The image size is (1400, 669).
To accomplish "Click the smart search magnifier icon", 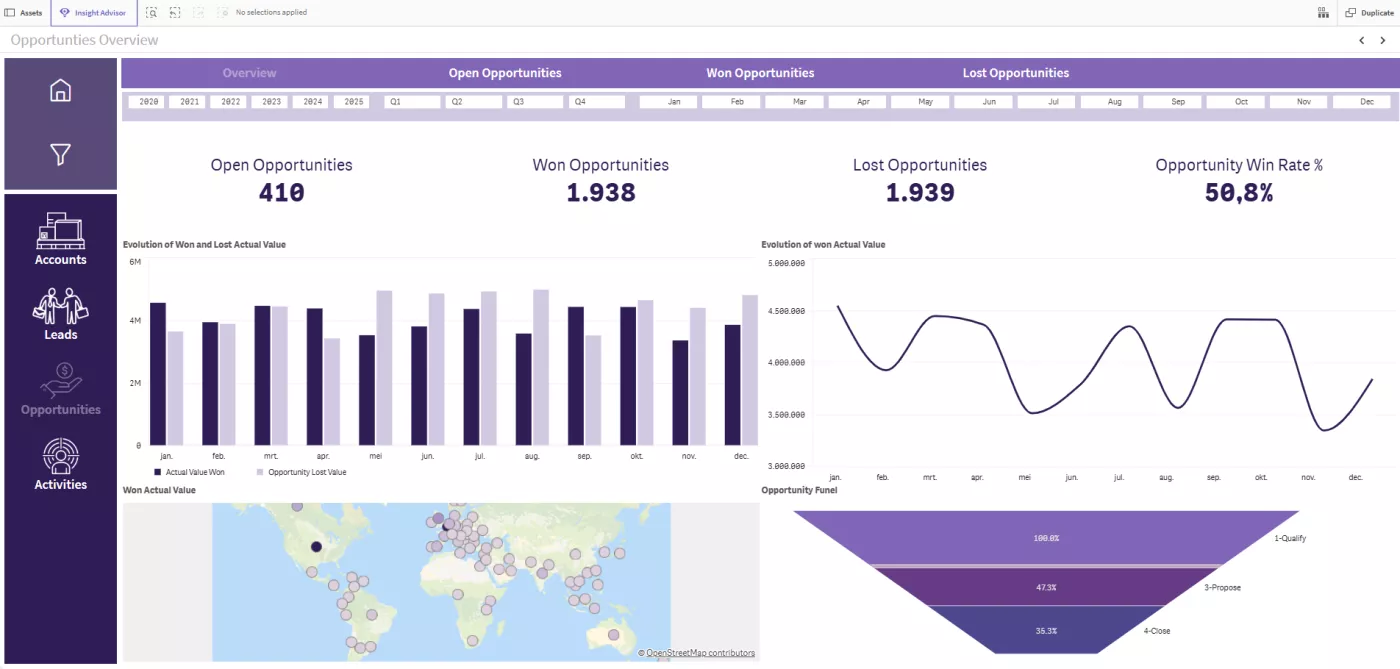I will coord(150,12).
